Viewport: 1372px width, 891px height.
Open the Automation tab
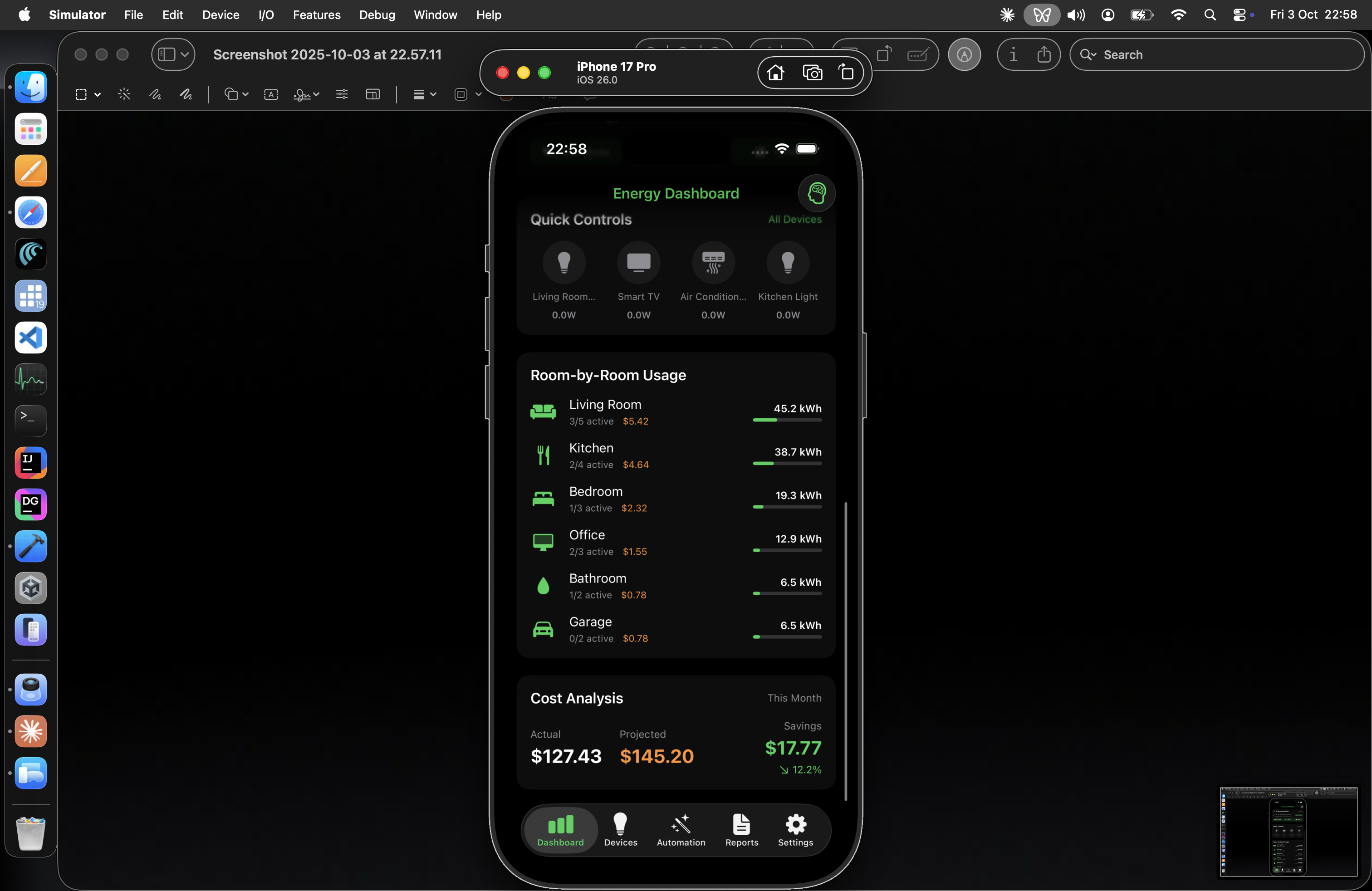681,830
